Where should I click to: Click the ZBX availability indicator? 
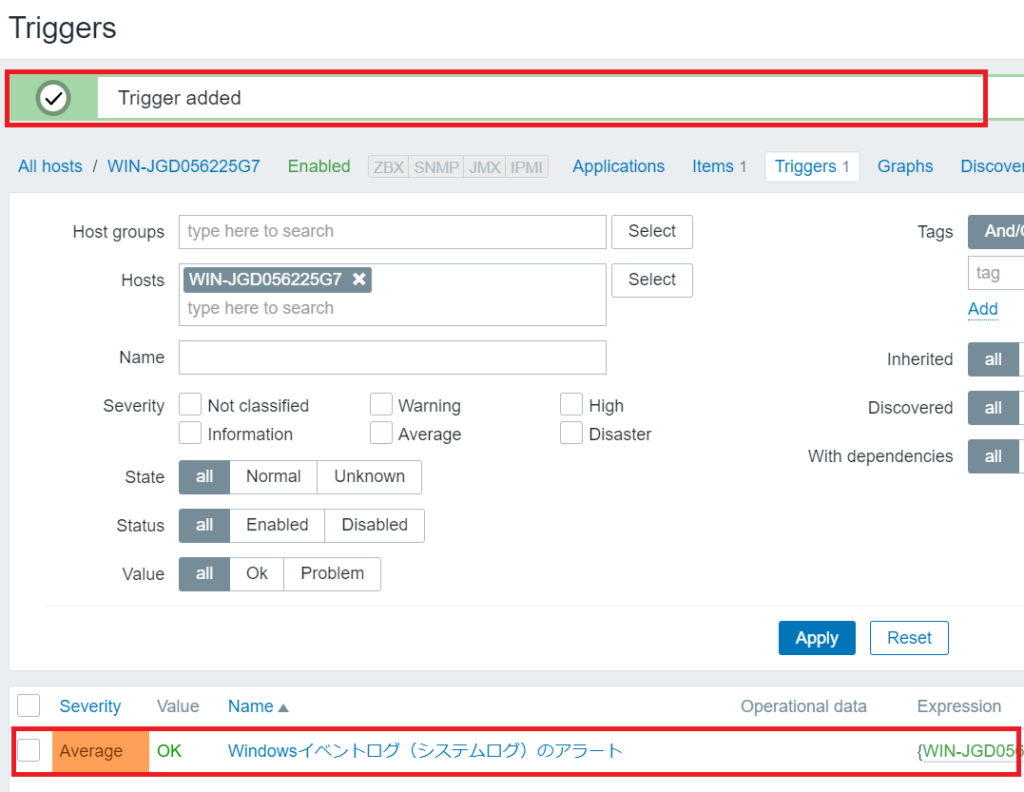[388, 167]
